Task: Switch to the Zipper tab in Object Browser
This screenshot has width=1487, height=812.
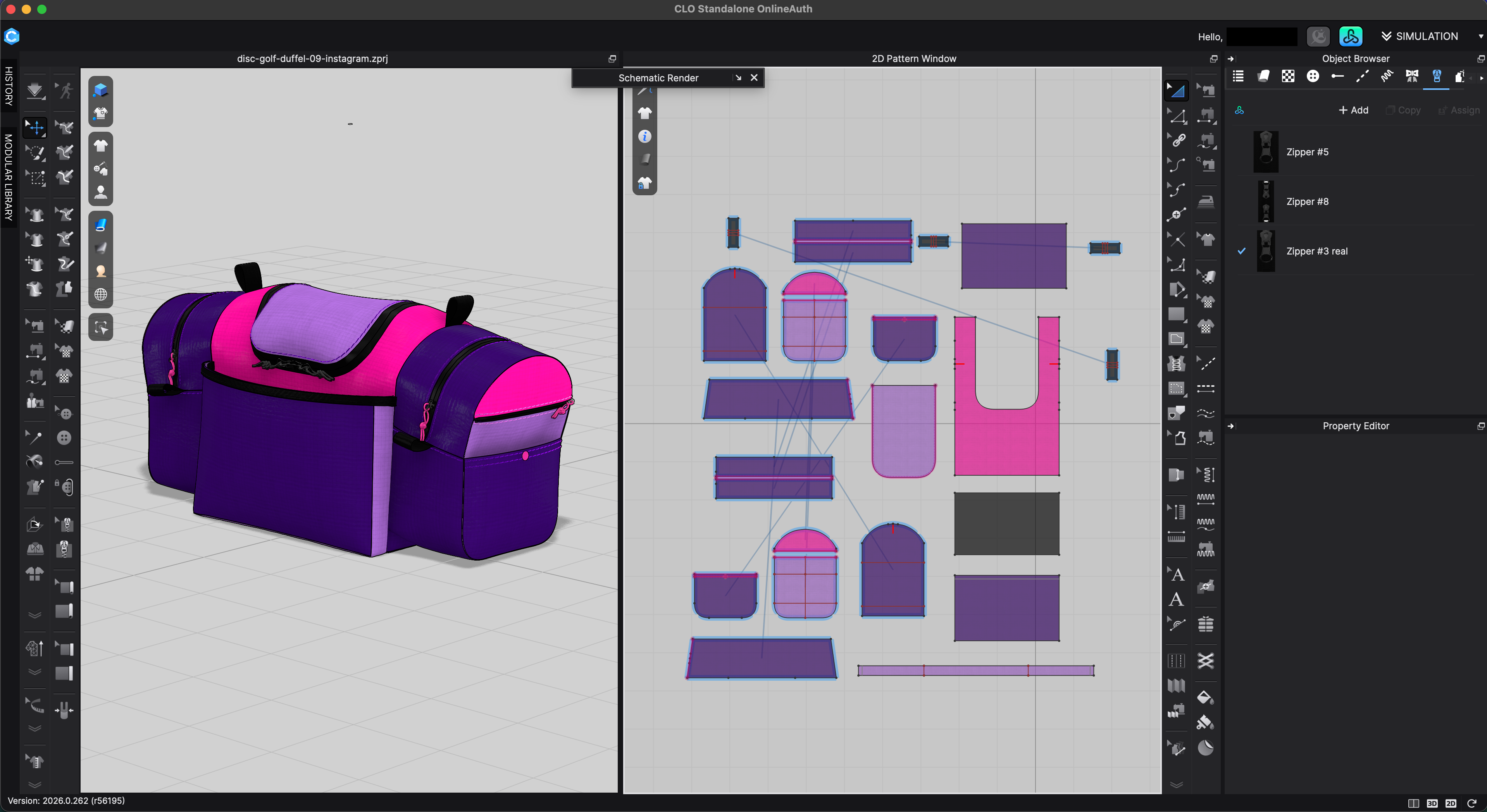Action: 1437,76
